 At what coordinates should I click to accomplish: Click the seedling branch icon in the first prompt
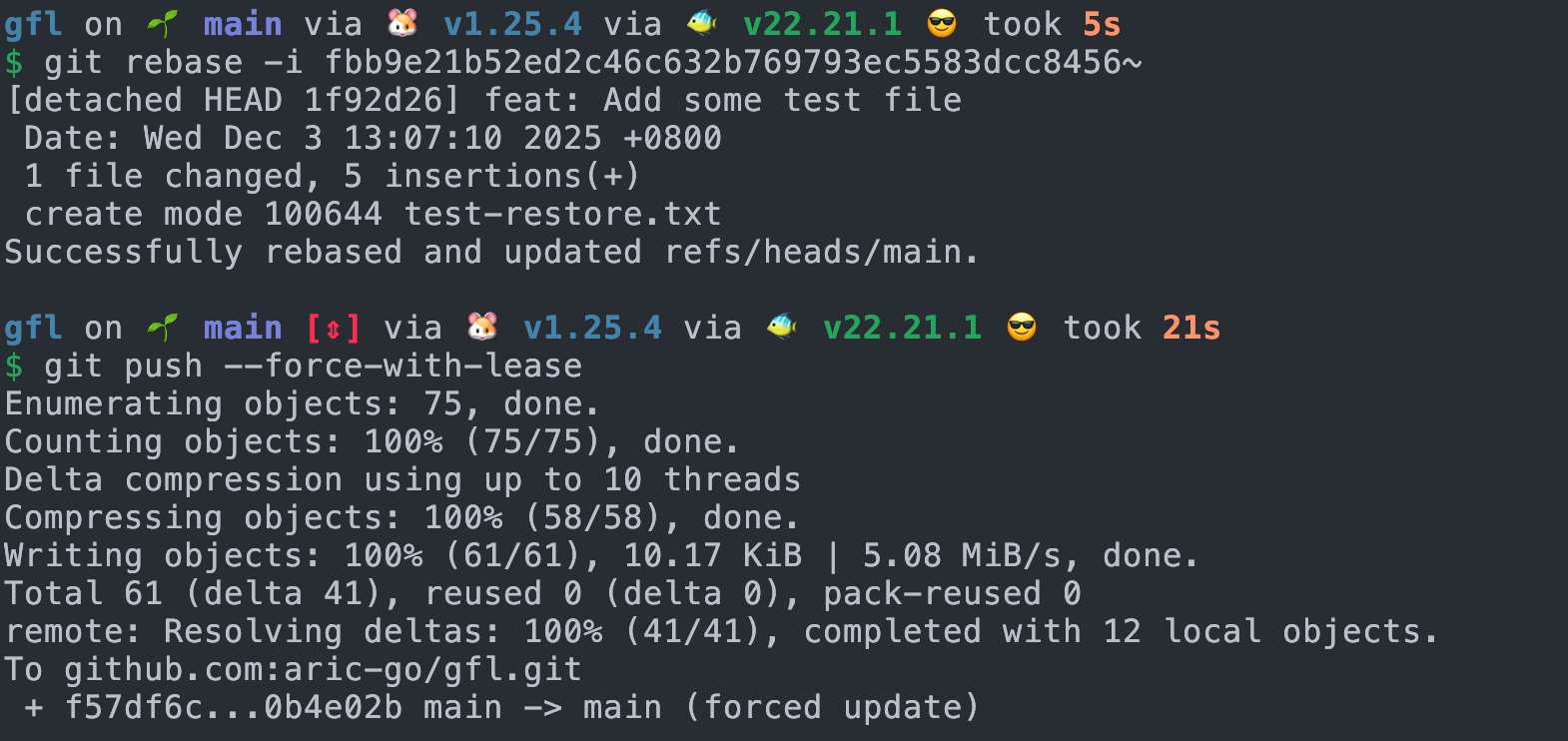[x=162, y=24]
